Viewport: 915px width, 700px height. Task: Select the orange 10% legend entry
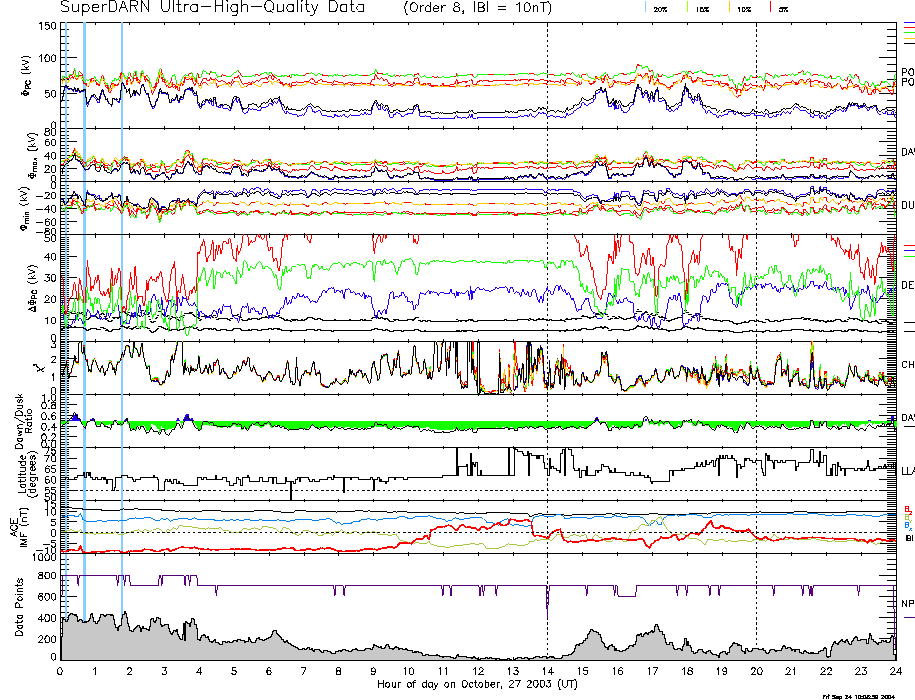739,8
